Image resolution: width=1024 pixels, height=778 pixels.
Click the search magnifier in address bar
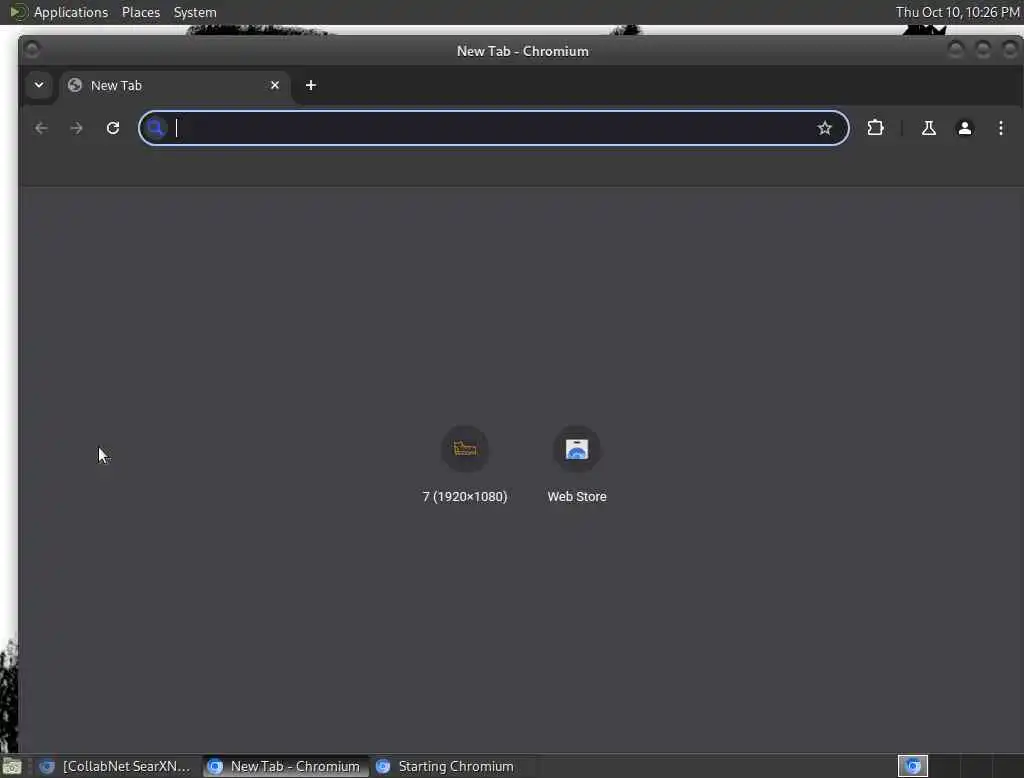pyautogui.click(x=155, y=128)
